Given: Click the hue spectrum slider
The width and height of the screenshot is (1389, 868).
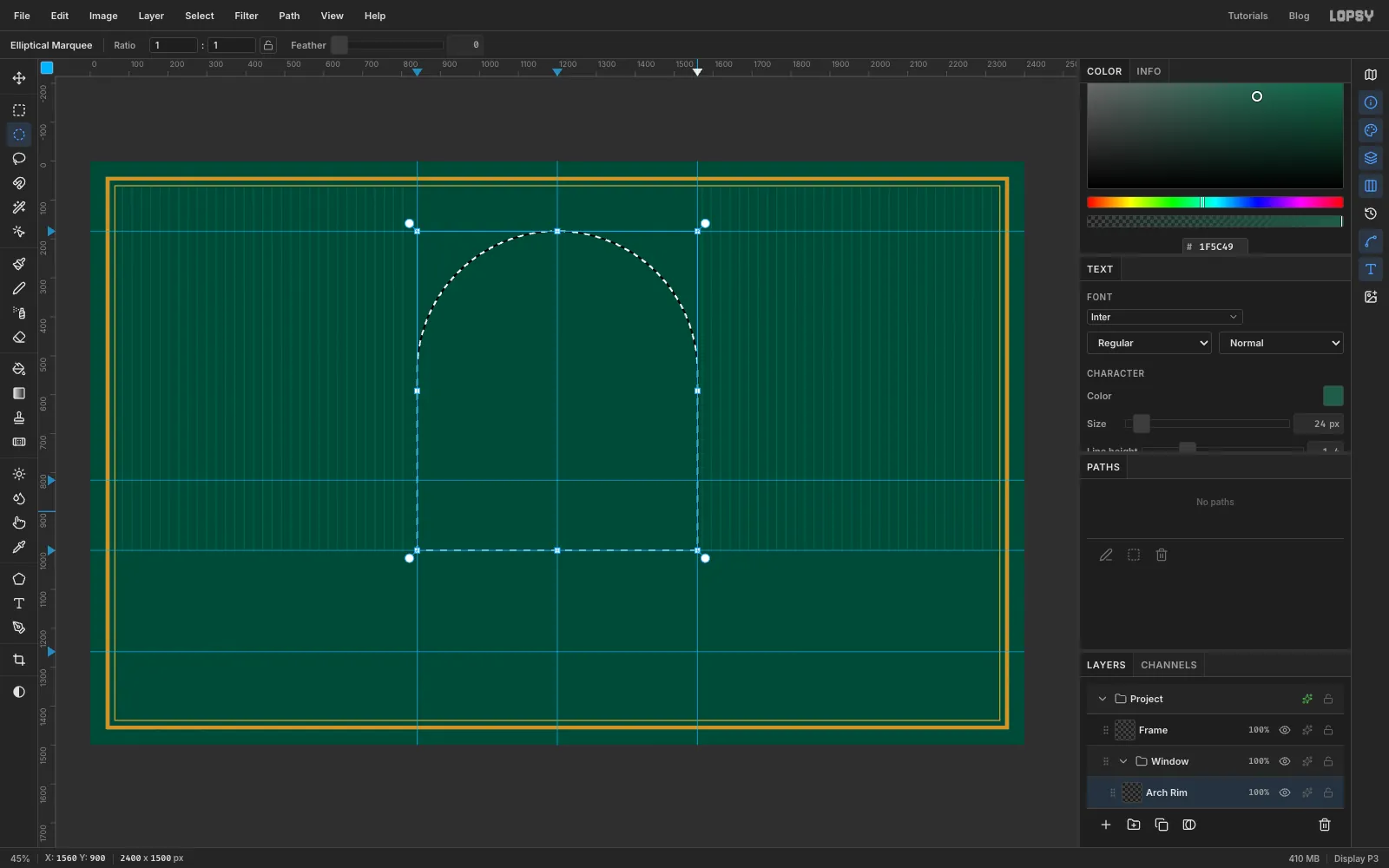Looking at the screenshot, I should 1215,202.
